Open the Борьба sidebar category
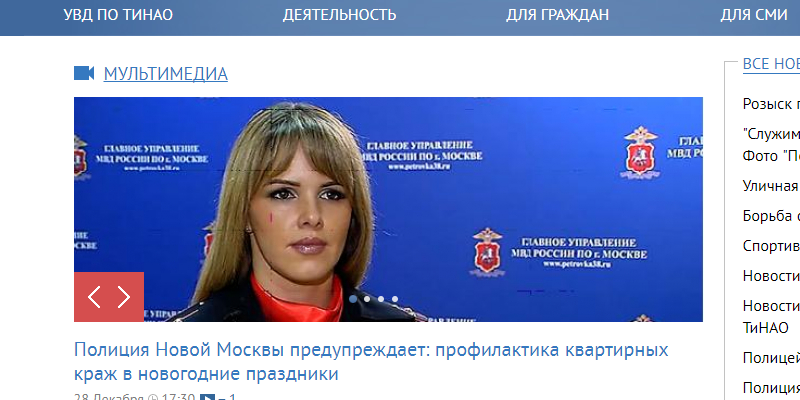This screenshot has width=800, height=400. point(771,216)
